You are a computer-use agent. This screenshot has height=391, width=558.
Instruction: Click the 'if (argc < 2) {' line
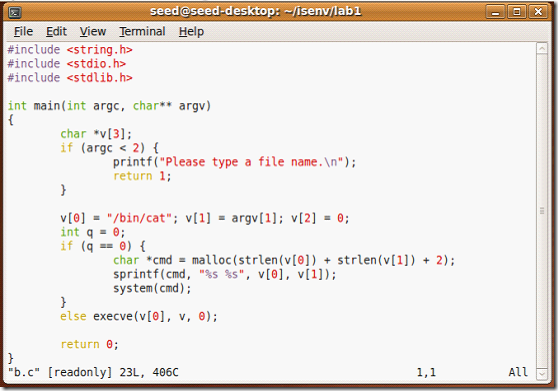(x=110, y=148)
